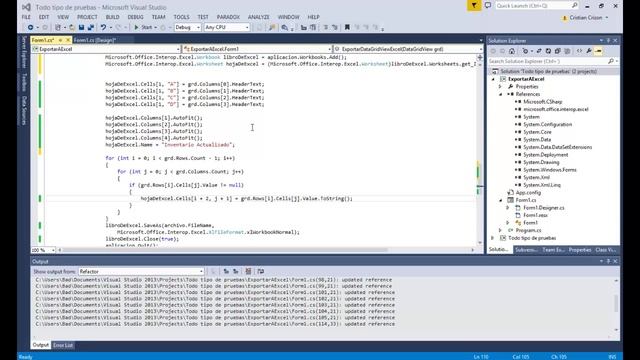
Task: Open the DEBUG menu
Action: click(135, 17)
